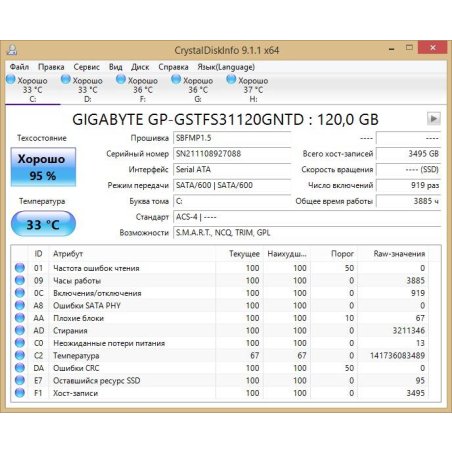Open the Сервис menu
The height and width of the screenshot is (452, 452).
pyautogui.click(x=87, y=67)
